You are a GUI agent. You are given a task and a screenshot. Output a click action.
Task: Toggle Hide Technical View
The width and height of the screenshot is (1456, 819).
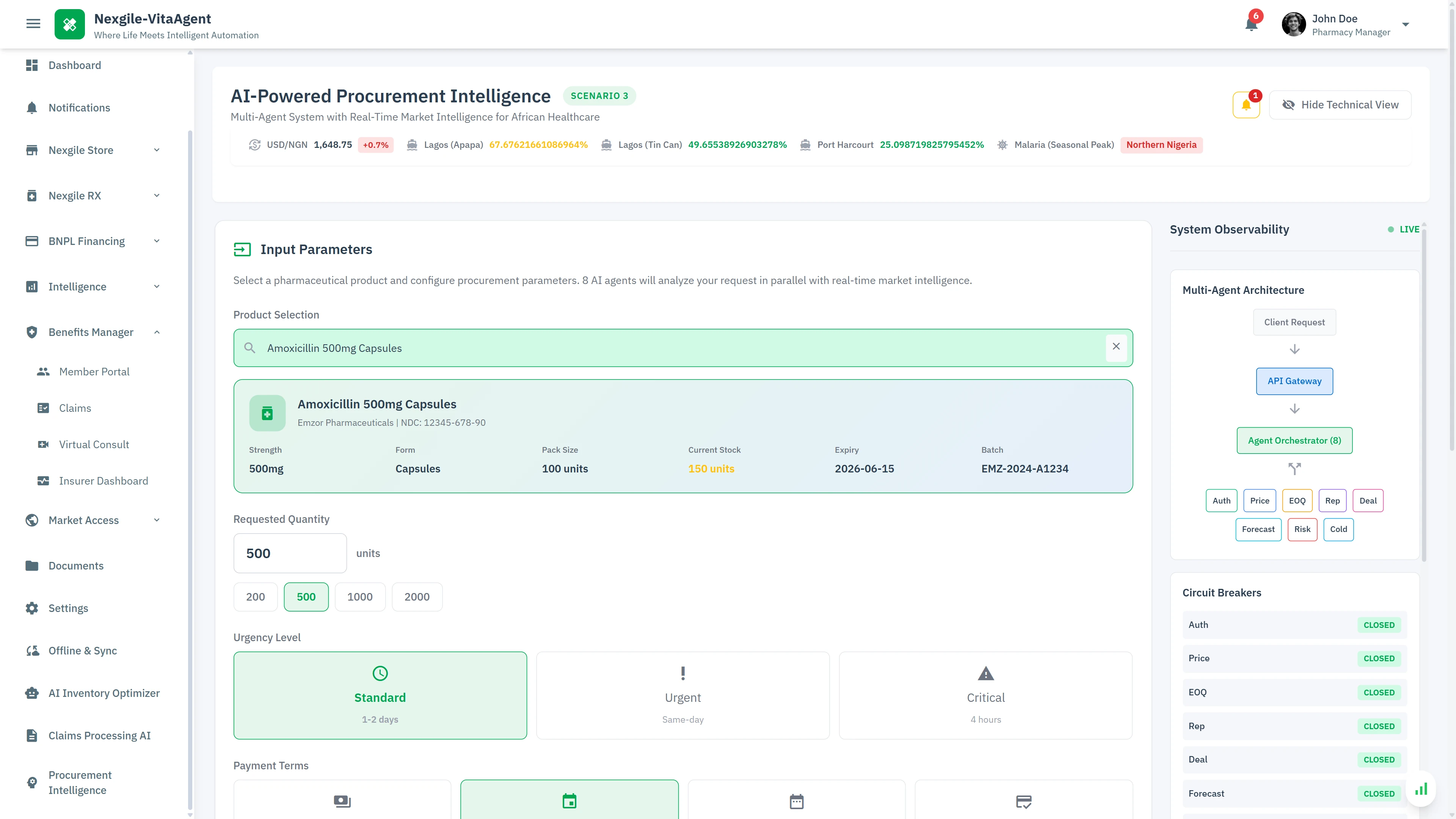[1340, 105]
